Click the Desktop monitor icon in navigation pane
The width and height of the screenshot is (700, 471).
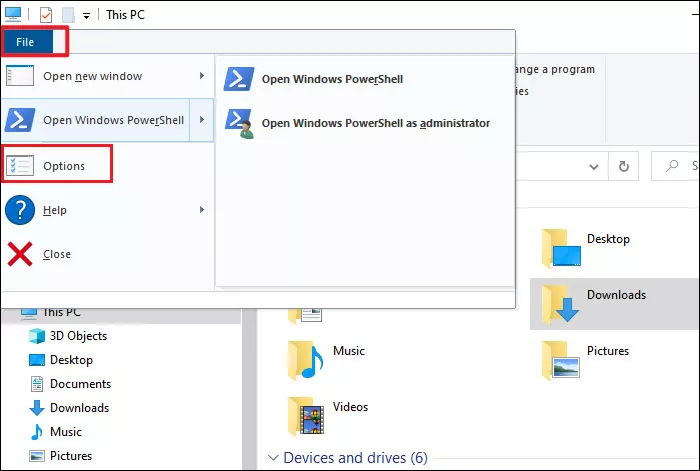pos(37,360)
